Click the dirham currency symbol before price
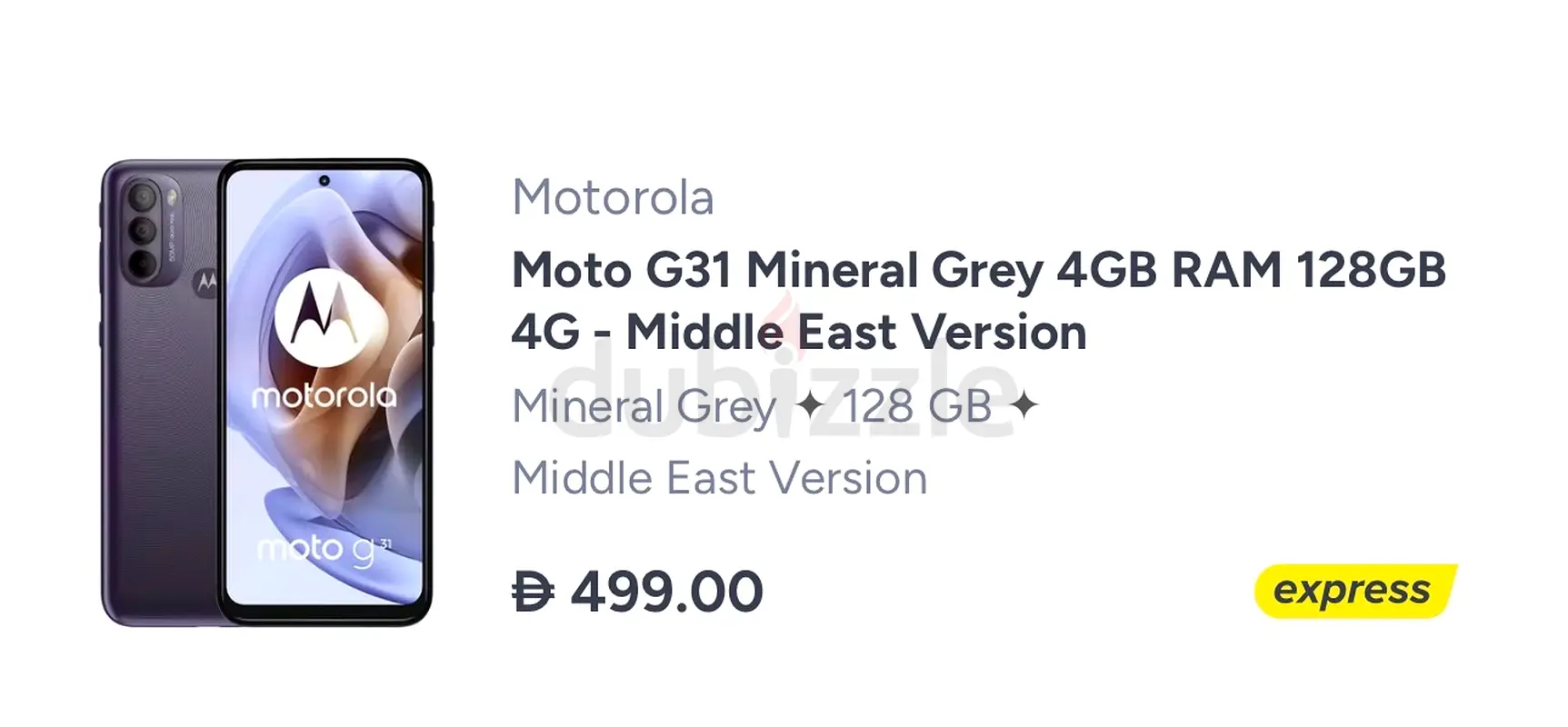Viewport: 1568px width, 727px height. pos(534,592)
